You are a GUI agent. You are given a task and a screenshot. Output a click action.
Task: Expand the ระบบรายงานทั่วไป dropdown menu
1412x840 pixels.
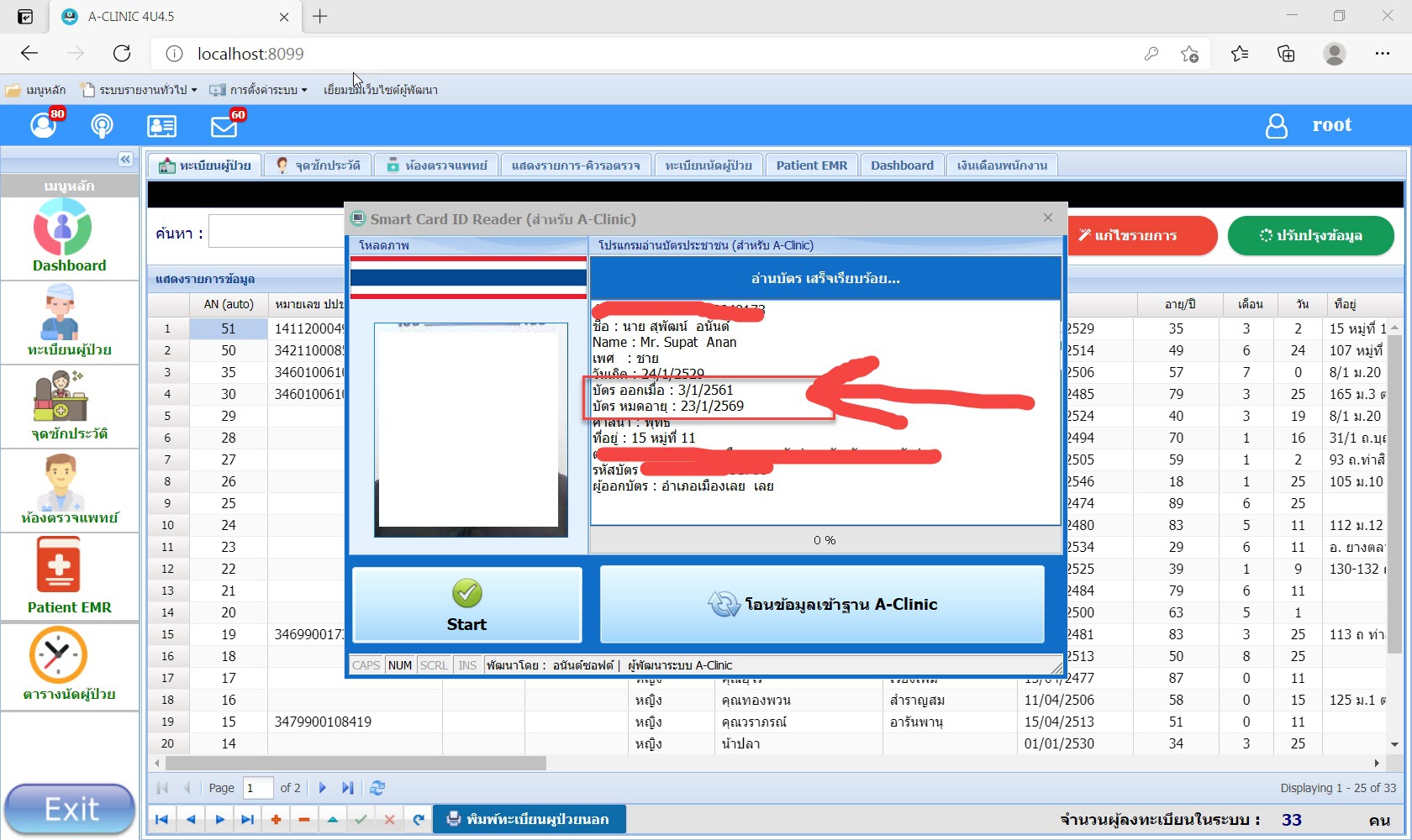click(x=139, y=90)
